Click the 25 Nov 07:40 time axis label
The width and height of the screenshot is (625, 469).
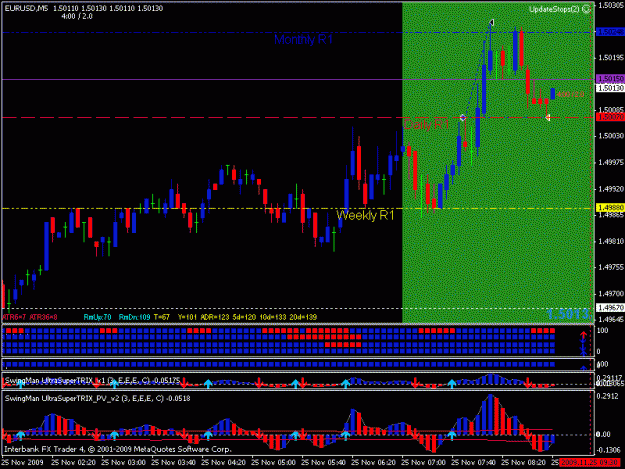pyautogui.click(x=474, y=463)
